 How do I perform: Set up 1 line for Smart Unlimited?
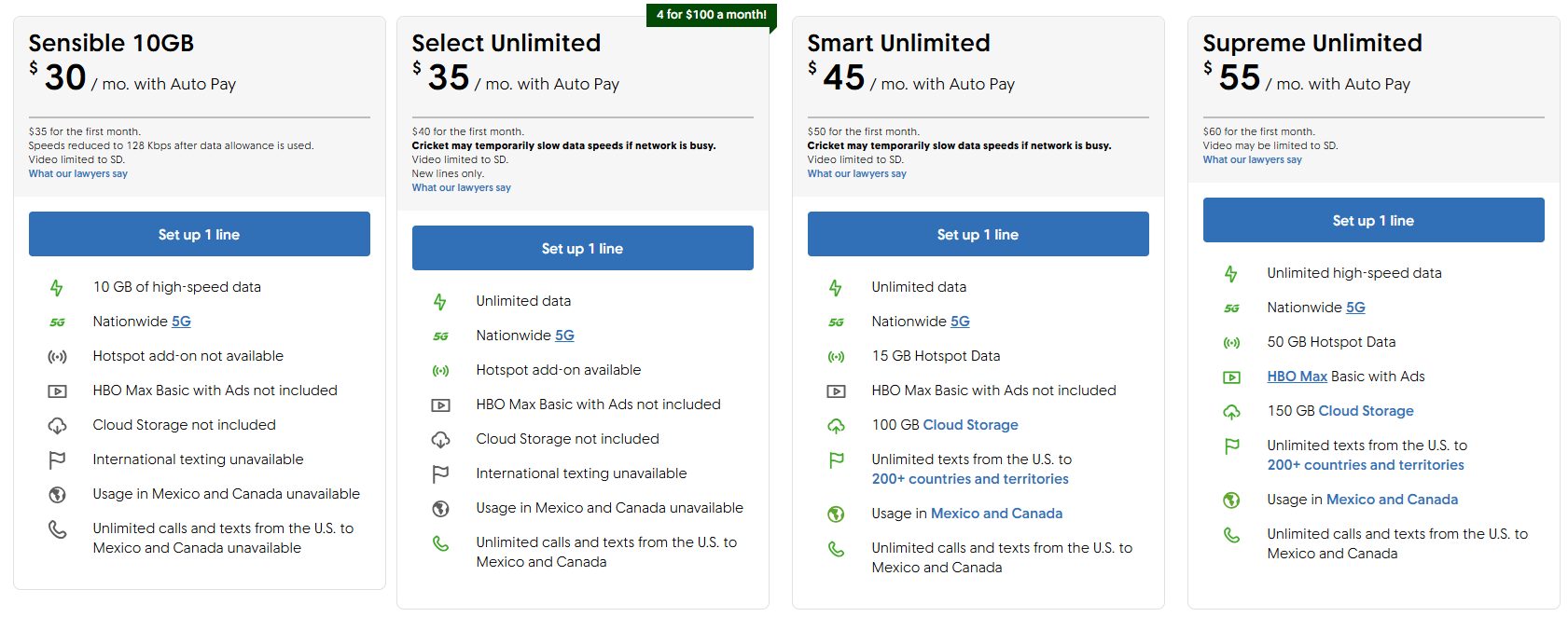click(x=978, y=234)
